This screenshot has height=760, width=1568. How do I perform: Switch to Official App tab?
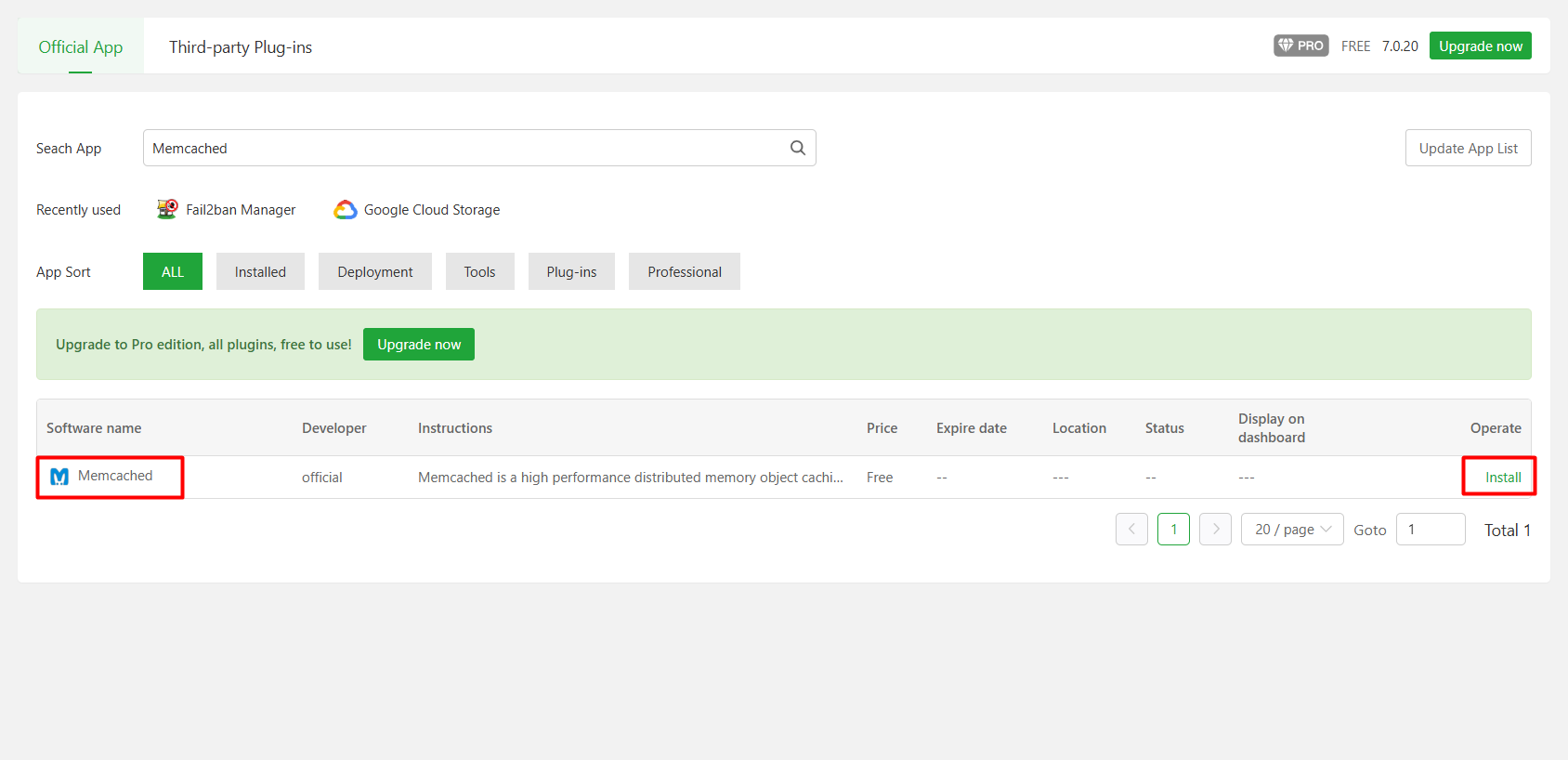coord(81,46)
